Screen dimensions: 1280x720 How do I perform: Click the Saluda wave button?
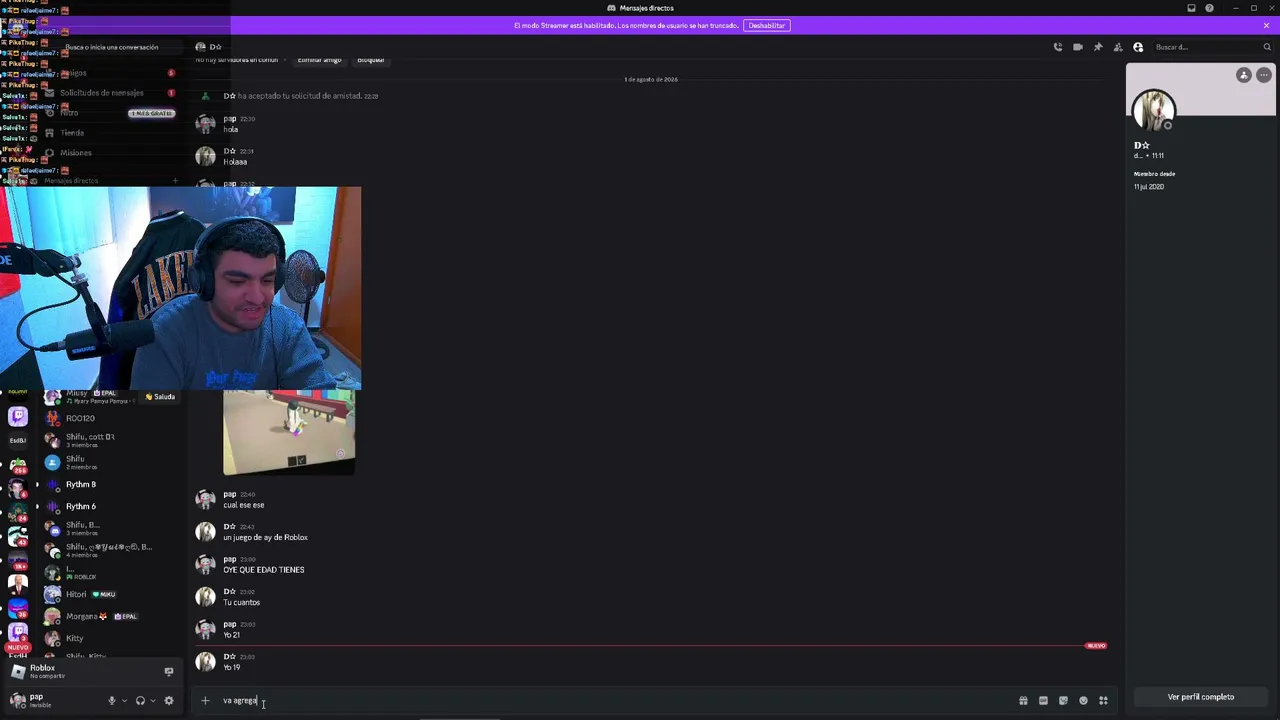click(160, 397)
